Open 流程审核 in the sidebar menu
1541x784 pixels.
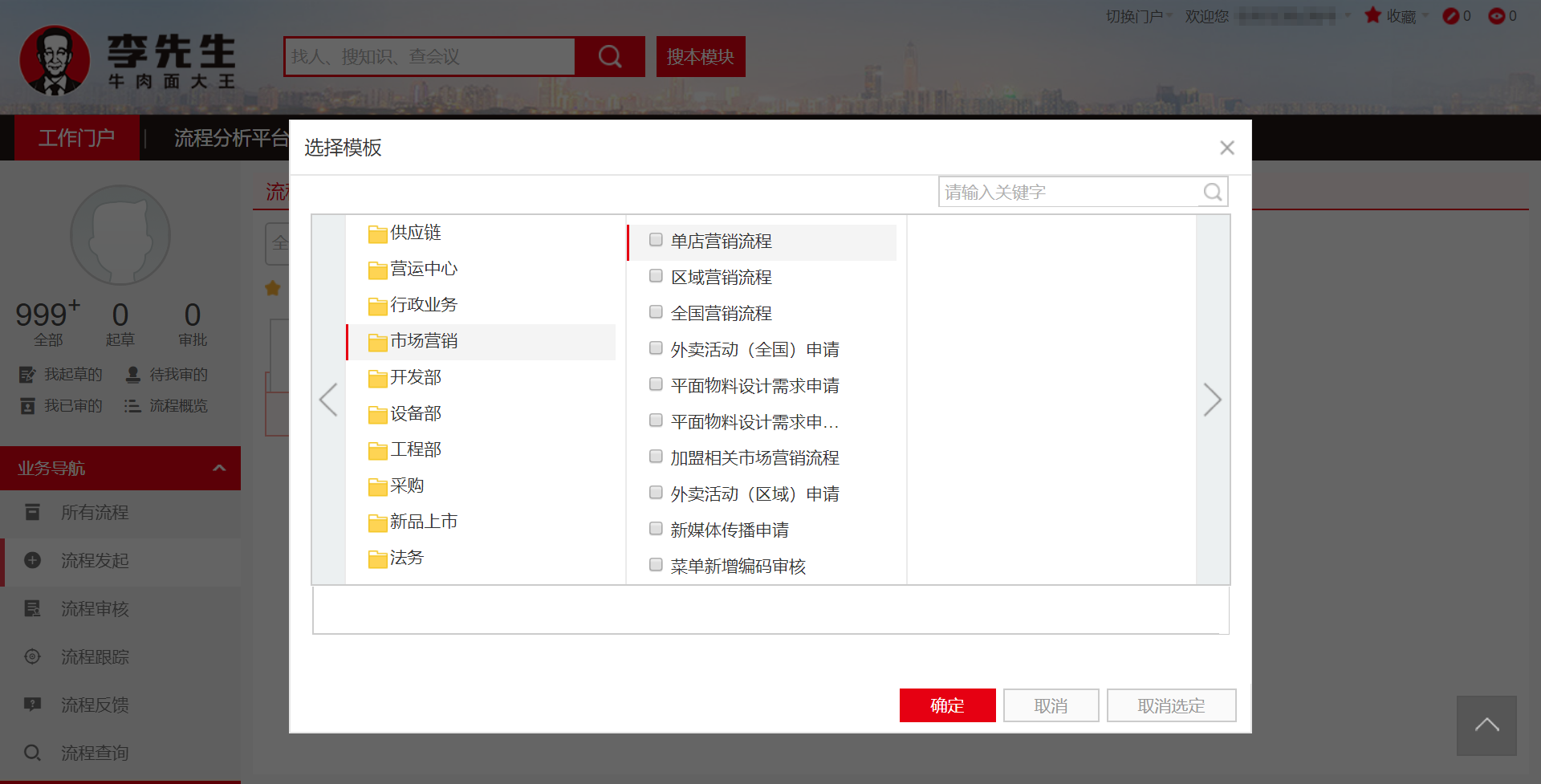point(95,609)
